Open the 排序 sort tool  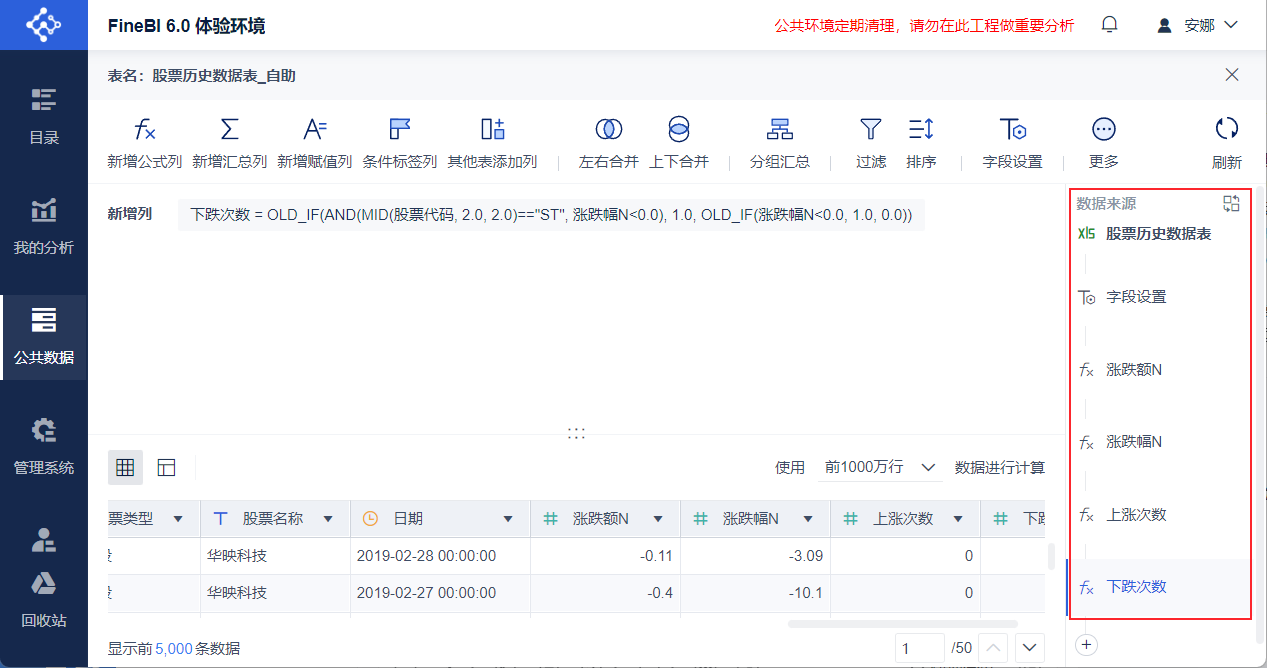921,144
